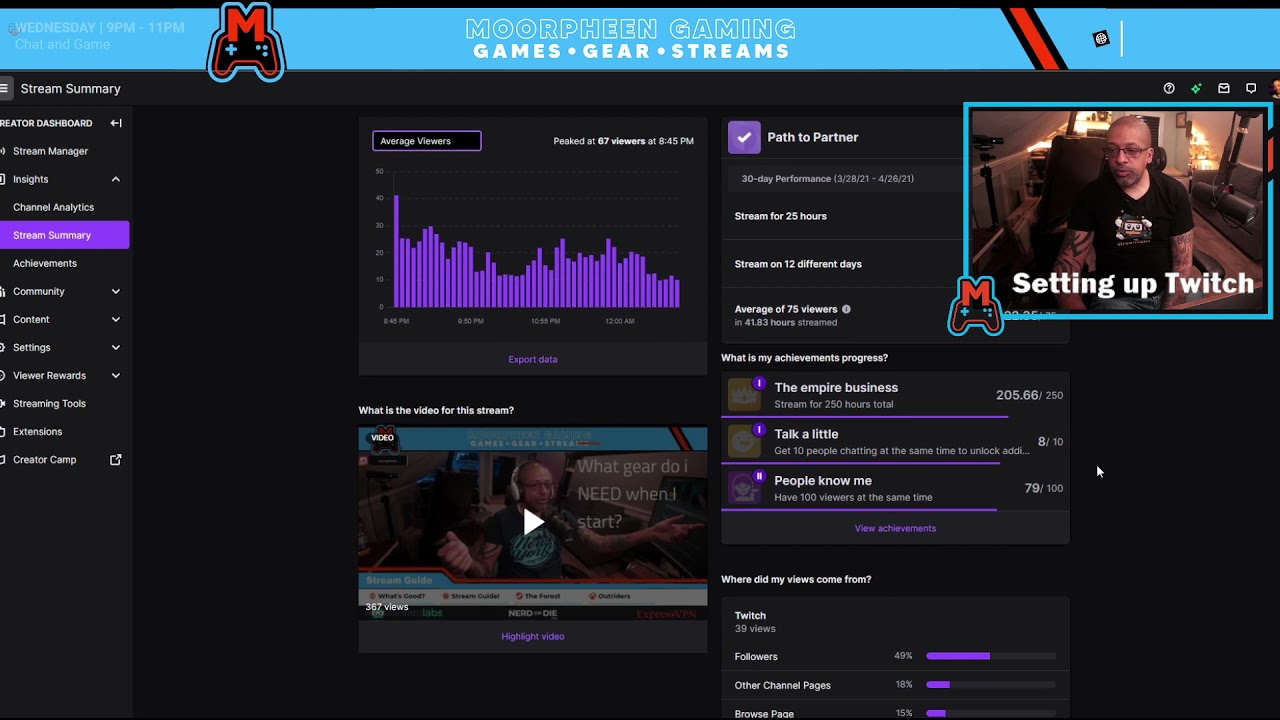
Task: Open Creator Camp link
Action: click(x=44, y=459)
